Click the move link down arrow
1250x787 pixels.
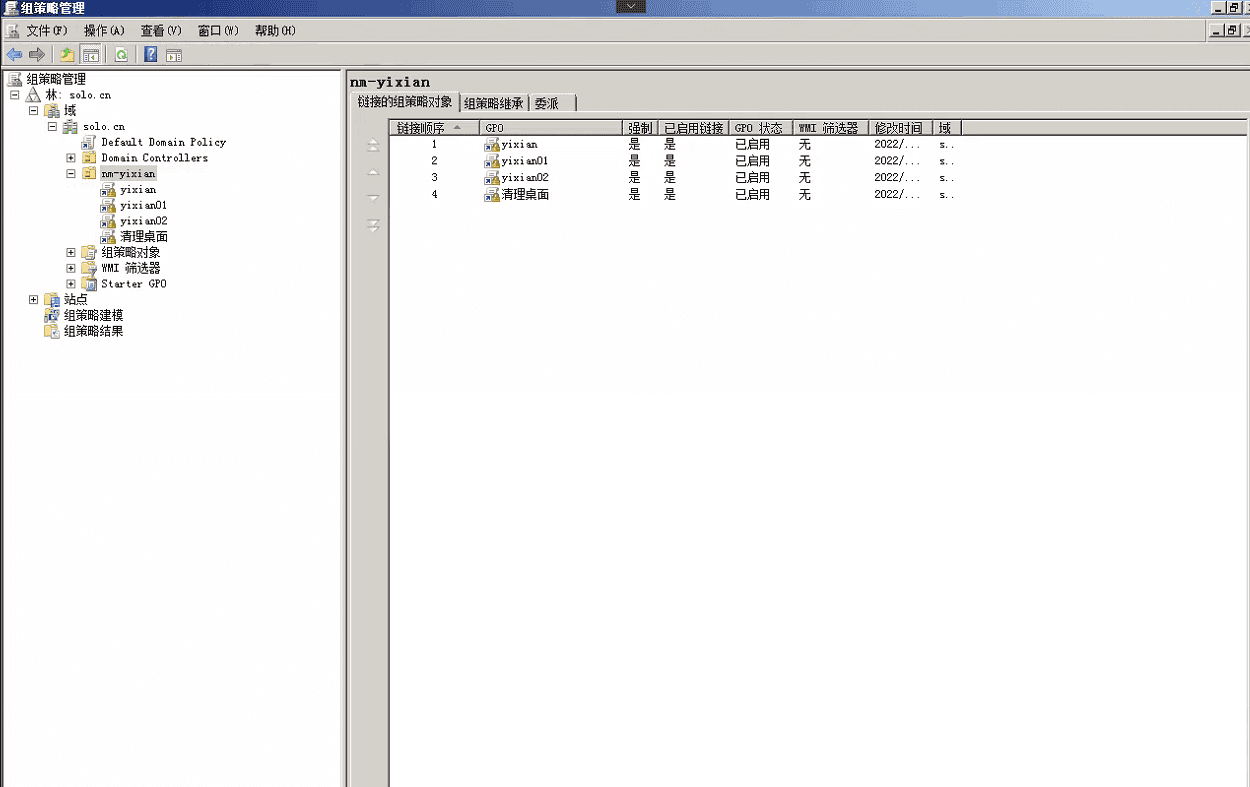coord(373,198)
